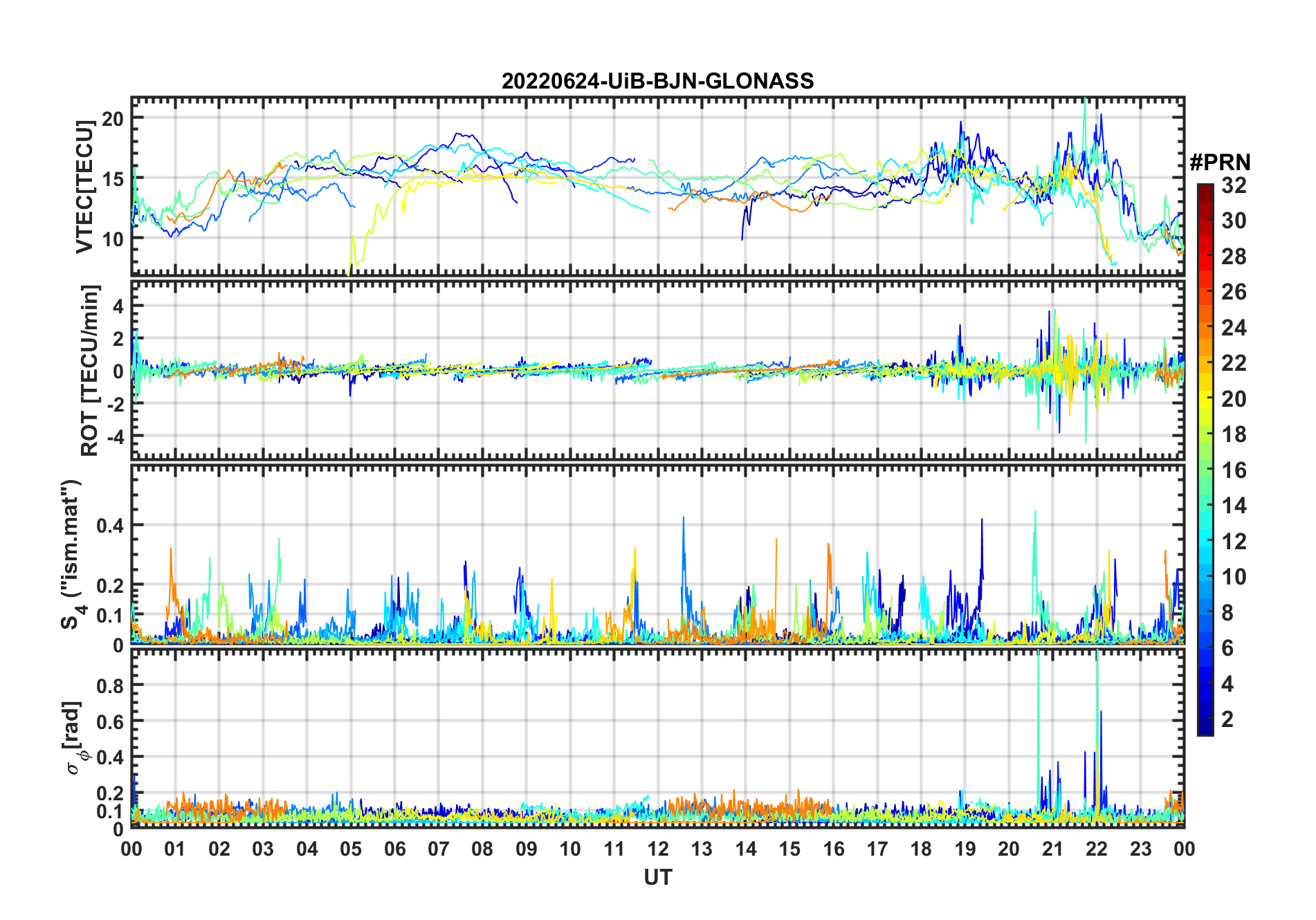Click x-axis tick label 18

pyautogui.click(x=921, y=849)
